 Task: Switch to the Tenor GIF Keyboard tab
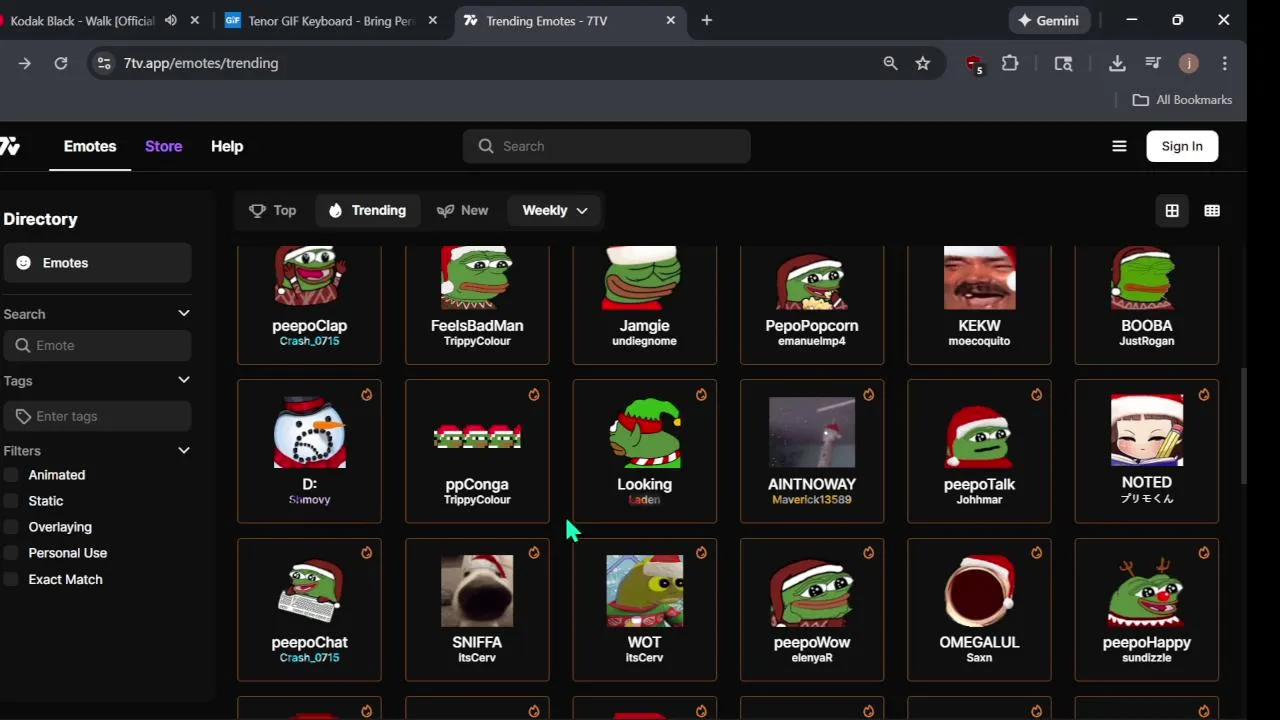pyautogui.click(x=330, y=20)
